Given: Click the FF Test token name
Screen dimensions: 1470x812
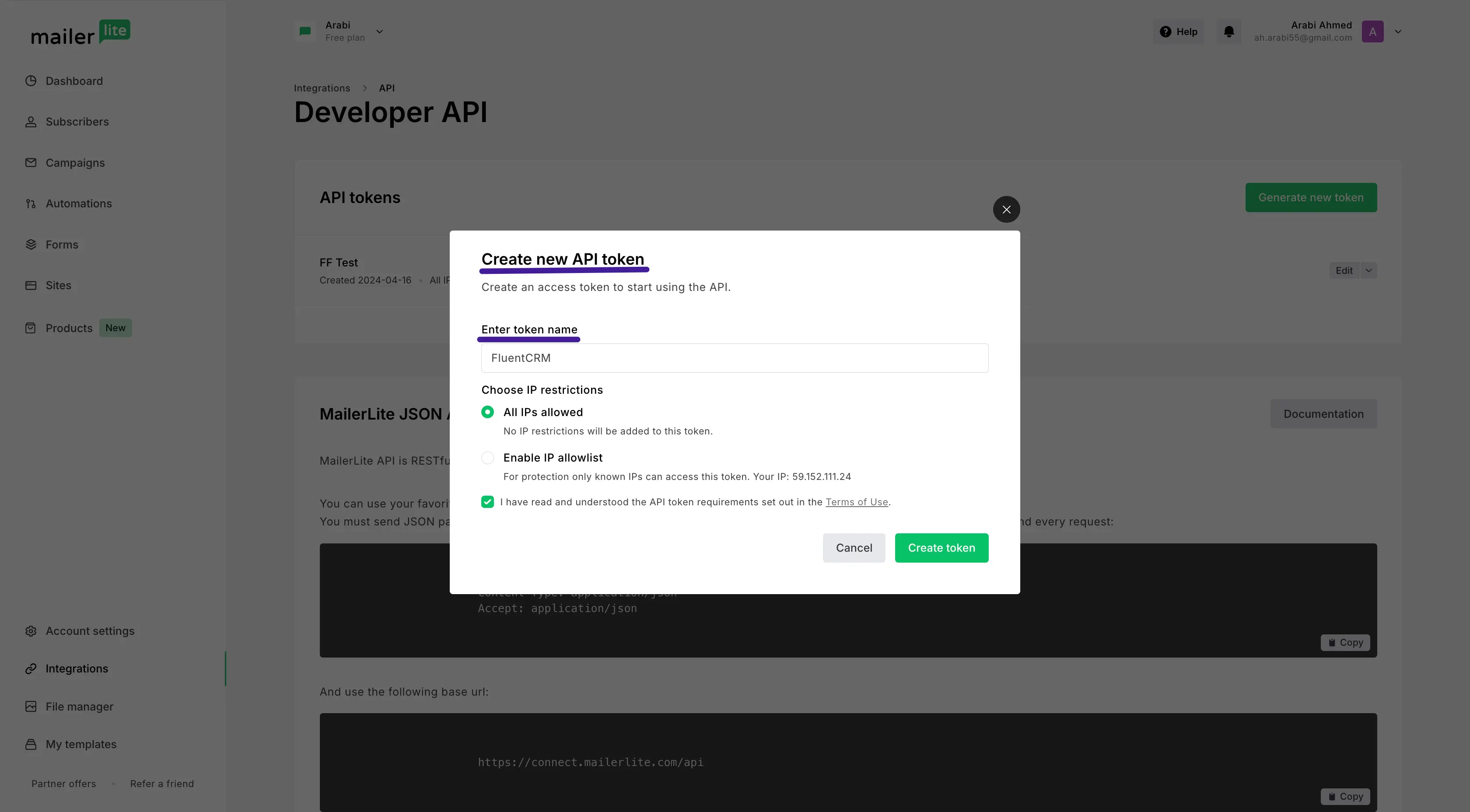Looking at the screenshot, I should [338, 262].
